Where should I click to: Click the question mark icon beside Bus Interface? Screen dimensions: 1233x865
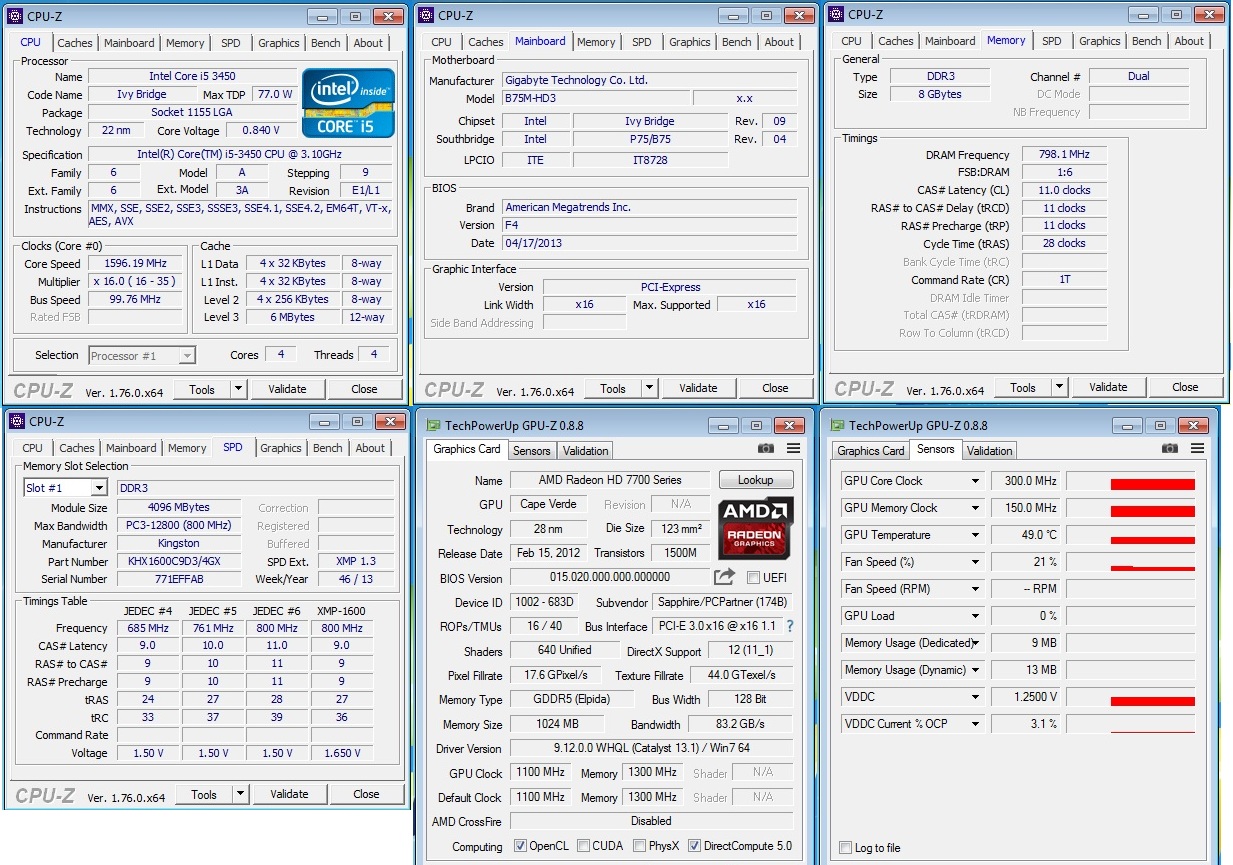point(789,626)
